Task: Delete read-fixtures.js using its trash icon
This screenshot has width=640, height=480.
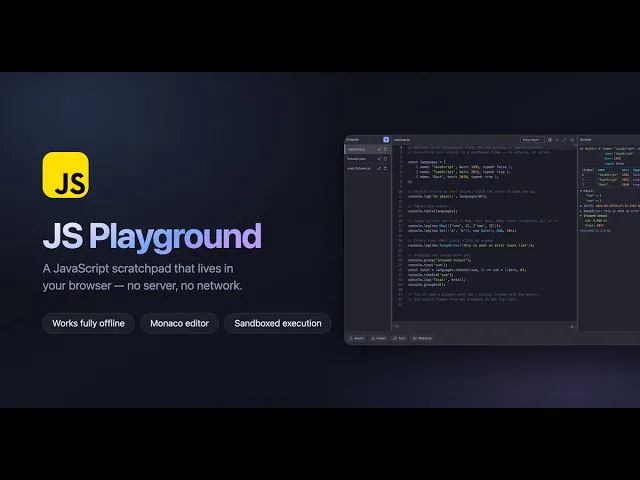Action: (x=385, y=168)
